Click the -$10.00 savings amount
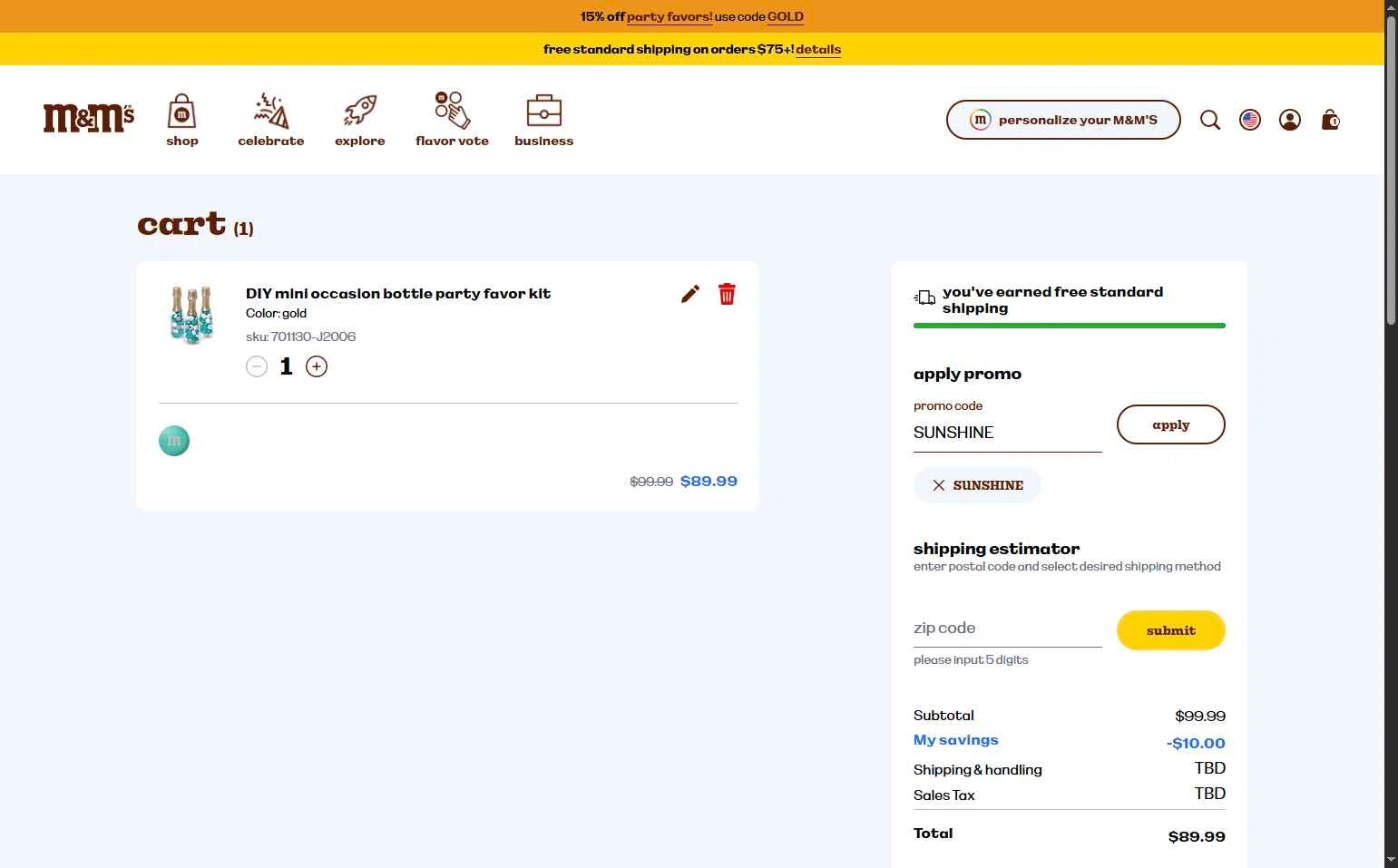Image resolution: width=1398 pixels, height=868 pixels. click(x=1196, y=743)
